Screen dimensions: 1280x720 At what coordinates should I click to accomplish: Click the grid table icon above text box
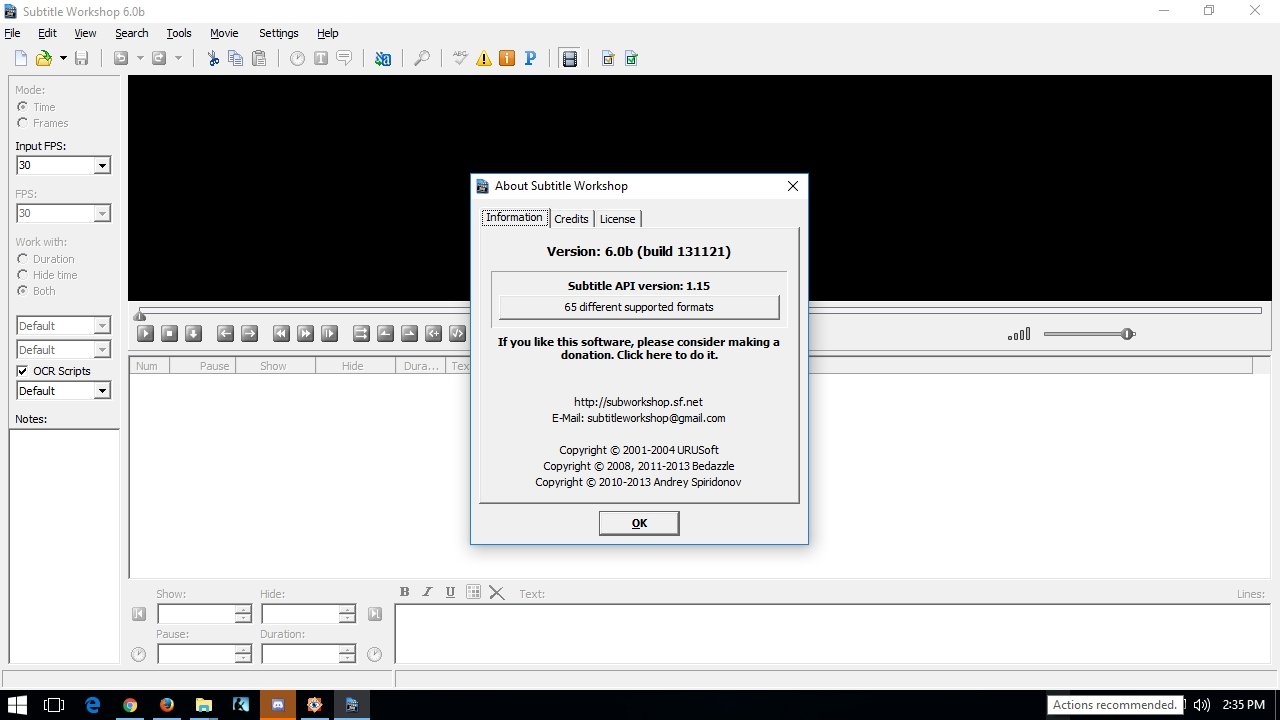coord(474,592)
